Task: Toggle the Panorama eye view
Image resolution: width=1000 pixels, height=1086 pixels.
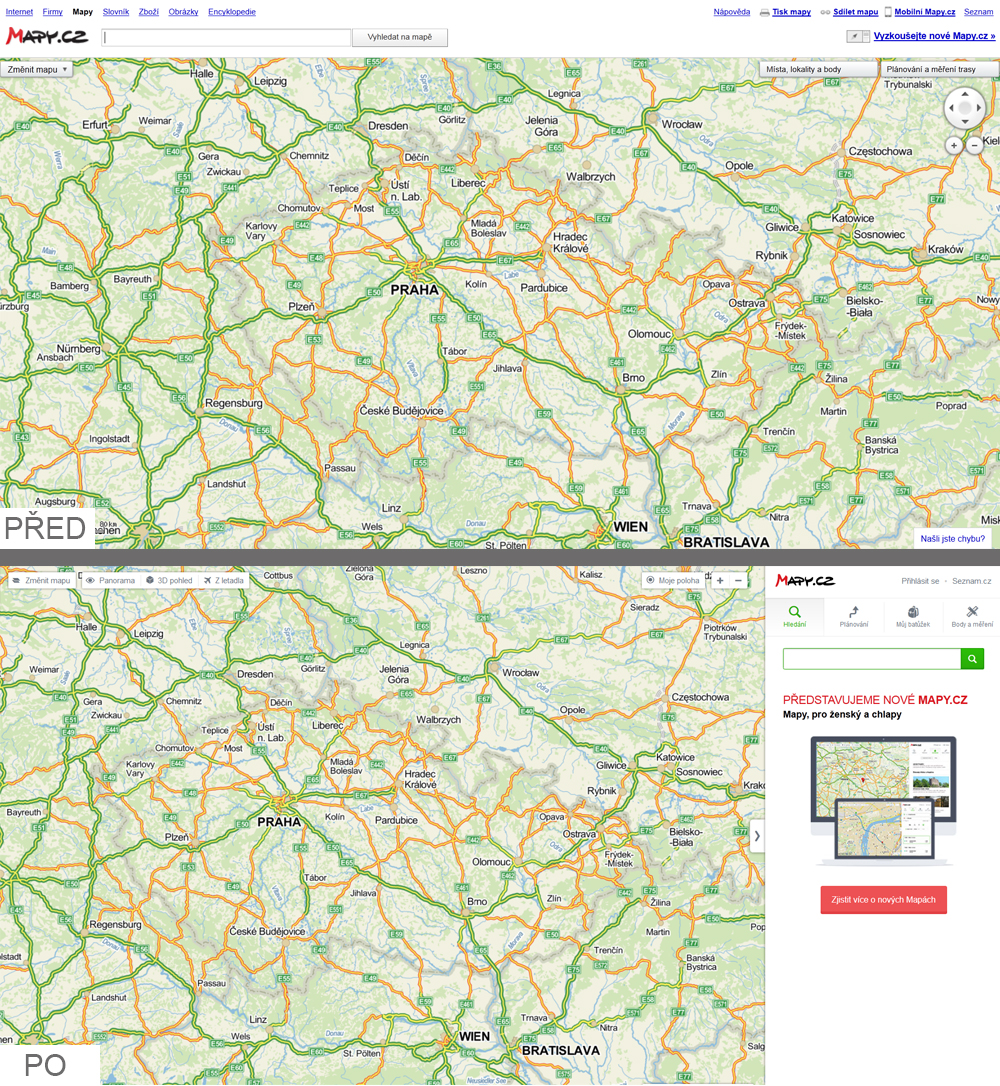Action: [110, 580]
